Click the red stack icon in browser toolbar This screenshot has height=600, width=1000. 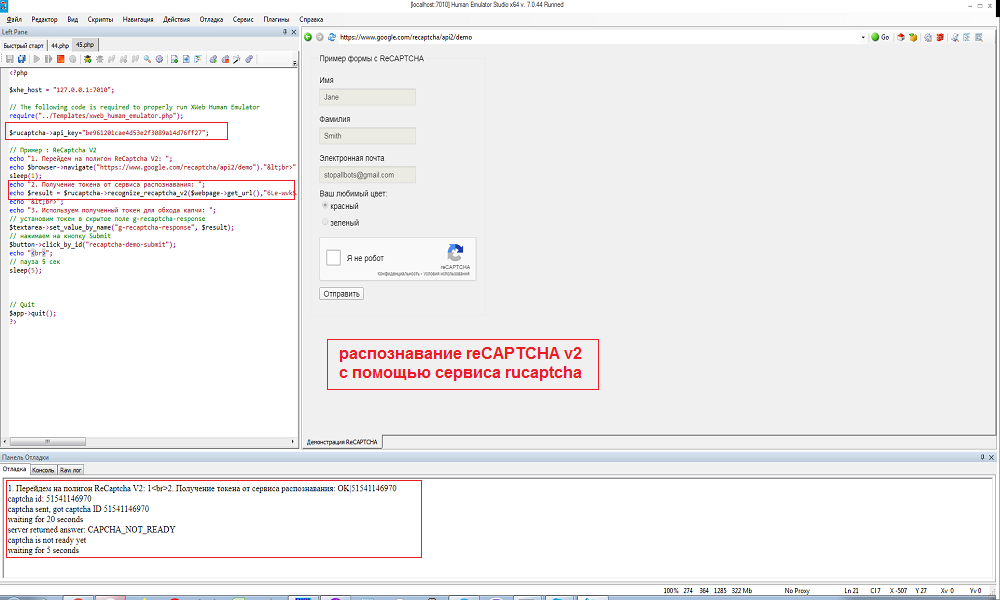940,37
